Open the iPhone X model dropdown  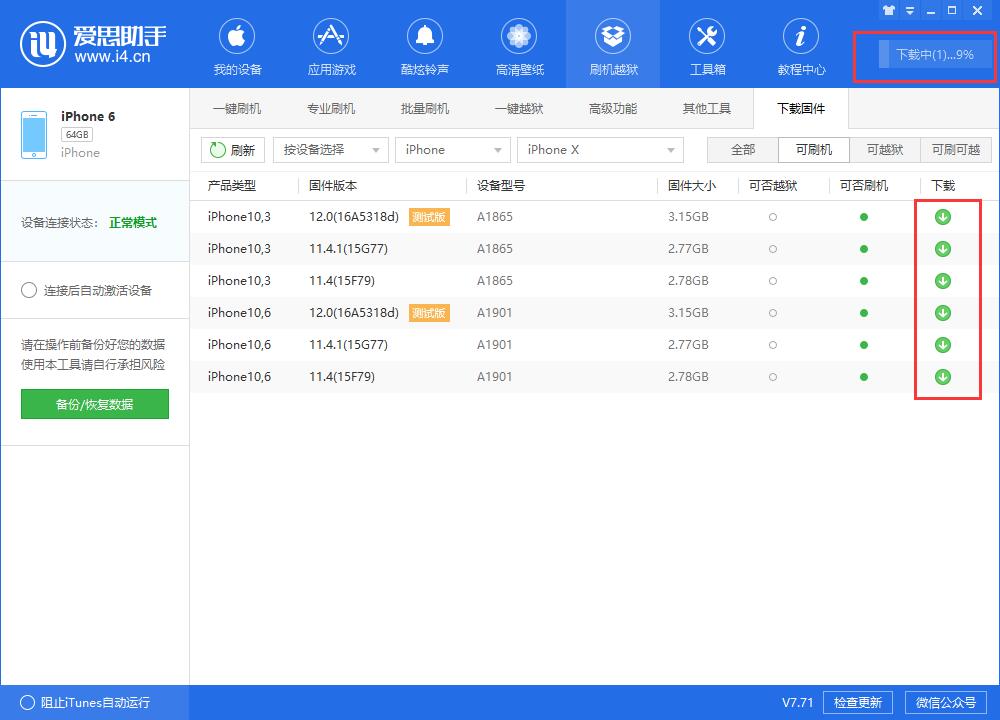[599, 149]
